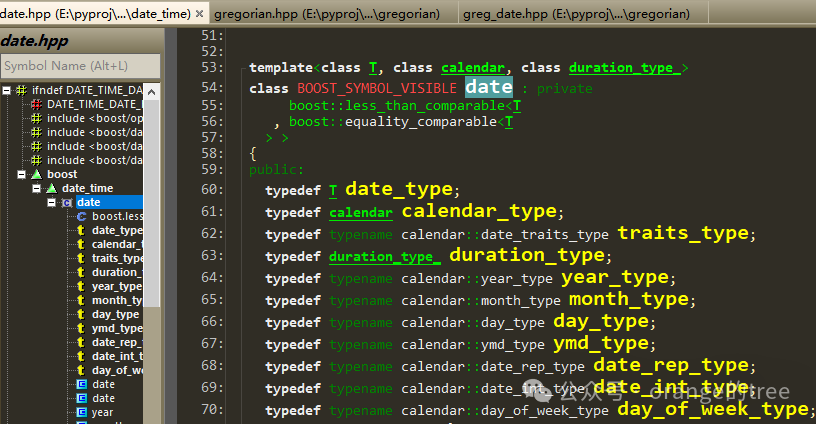Follow underlined duration_type link on line 63
This screenshot has width=816, height=424.
(385, 256)
